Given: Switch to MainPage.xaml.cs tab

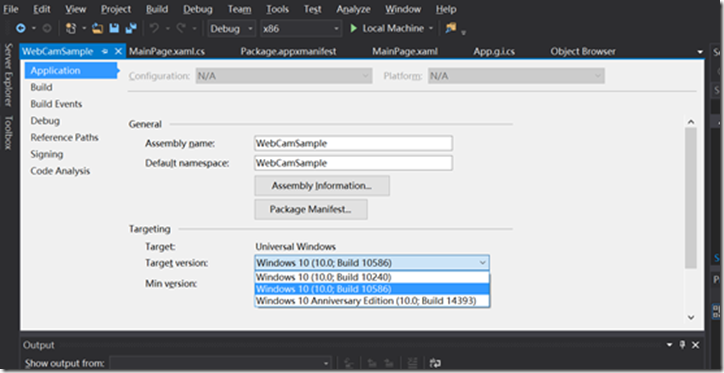Looking at the screenshot, I should click(167, 52).
